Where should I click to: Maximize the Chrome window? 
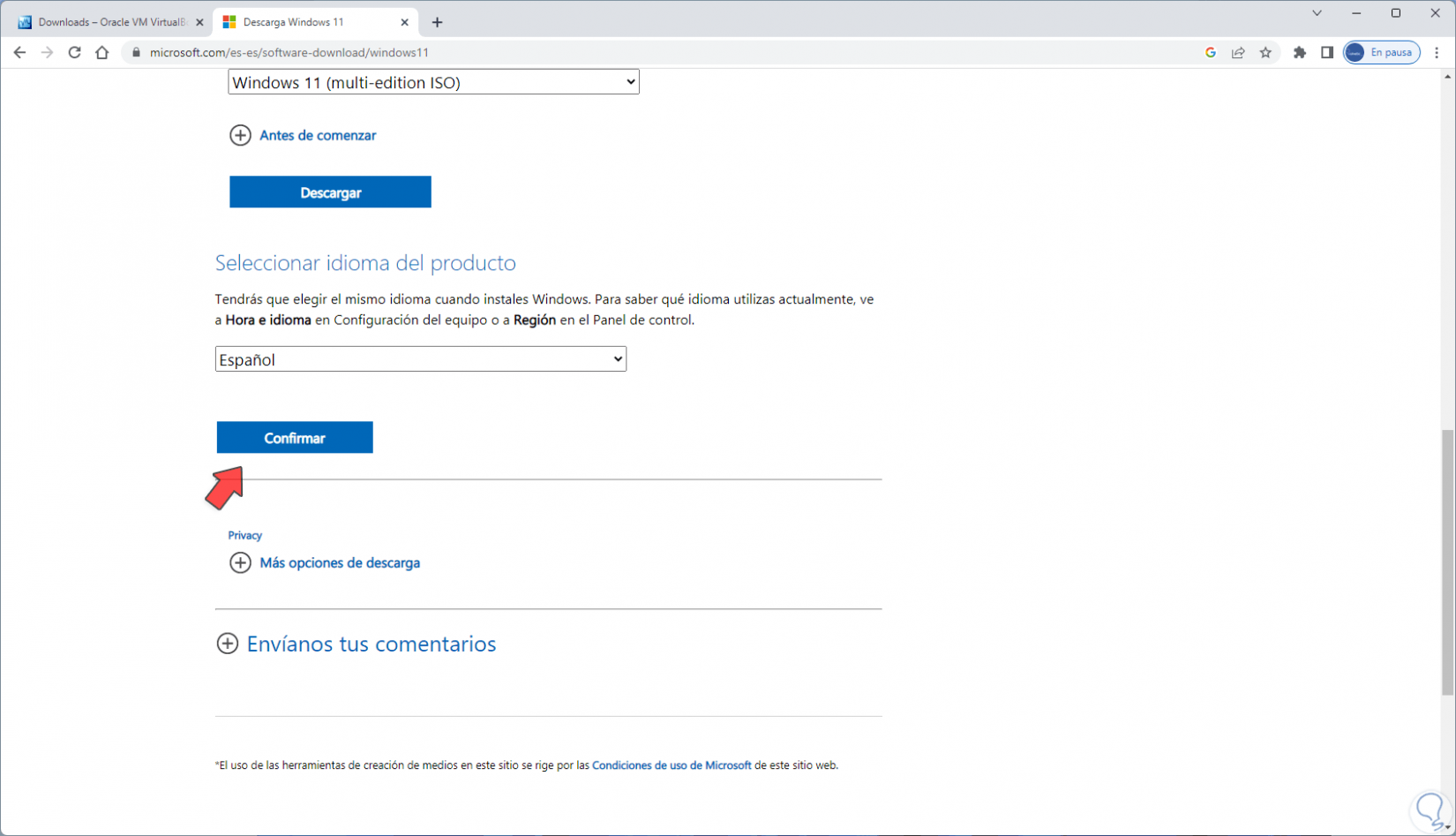1396,13
